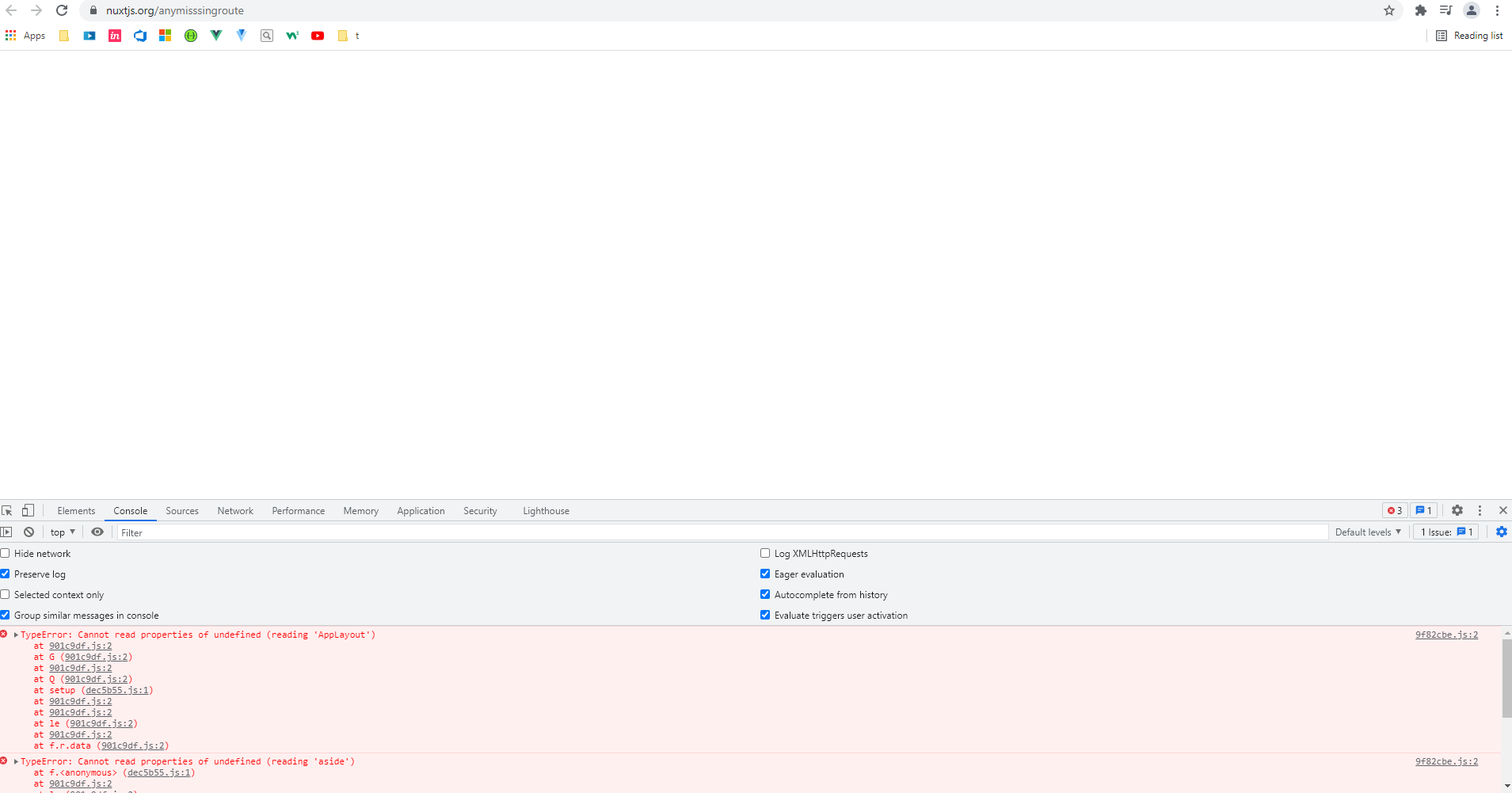Viewport: 1512px width, 793px height.
Task: Expand the 'aside' TypeError entry
Action: 16,761
